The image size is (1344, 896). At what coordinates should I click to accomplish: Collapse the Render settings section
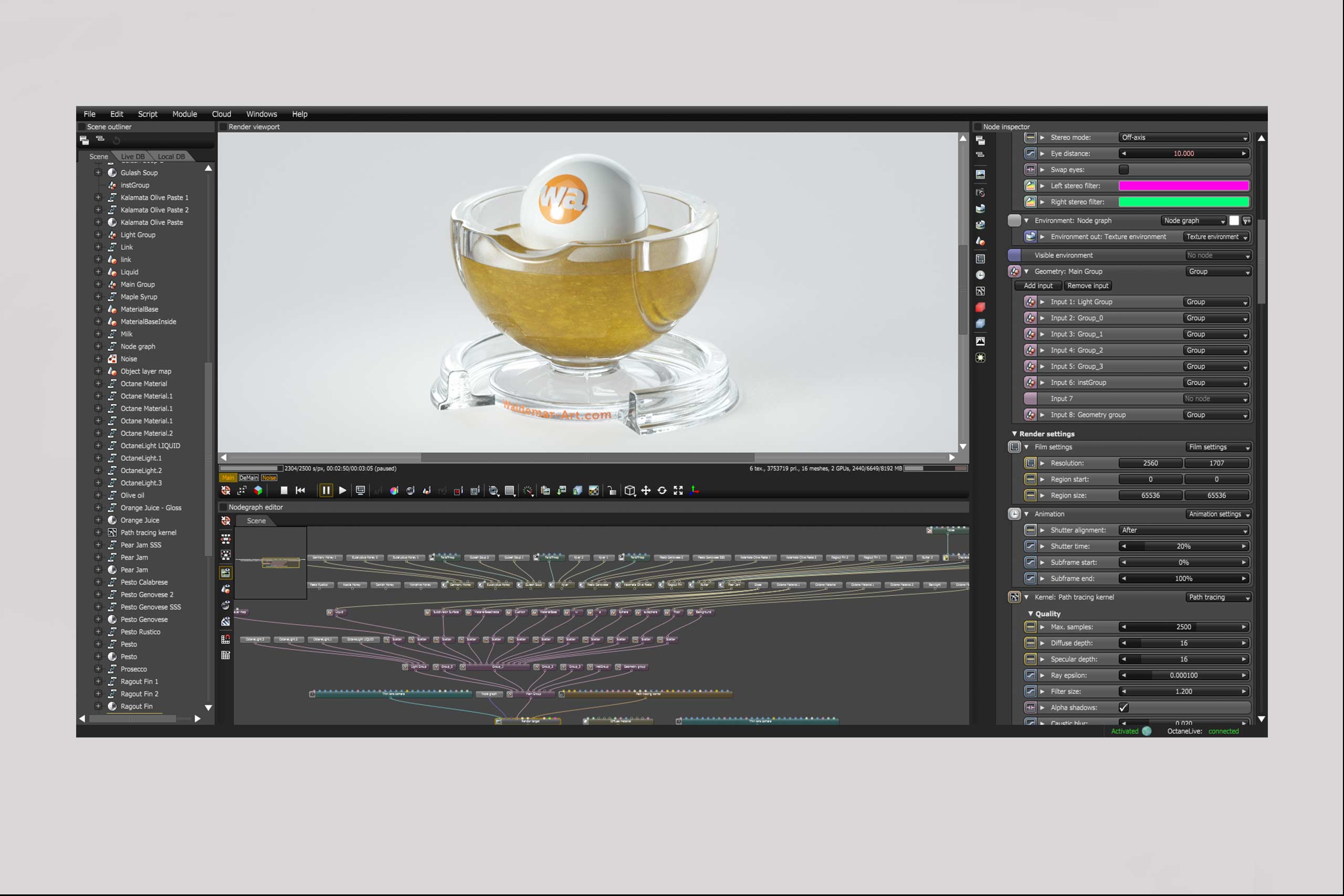click(1014, 434)
